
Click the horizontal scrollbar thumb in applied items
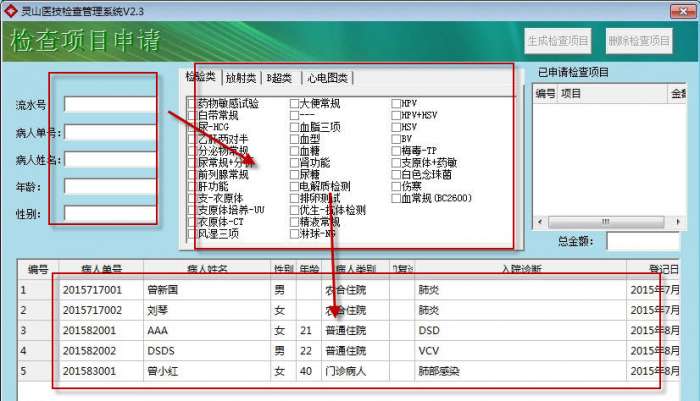(x=606, y=221)
